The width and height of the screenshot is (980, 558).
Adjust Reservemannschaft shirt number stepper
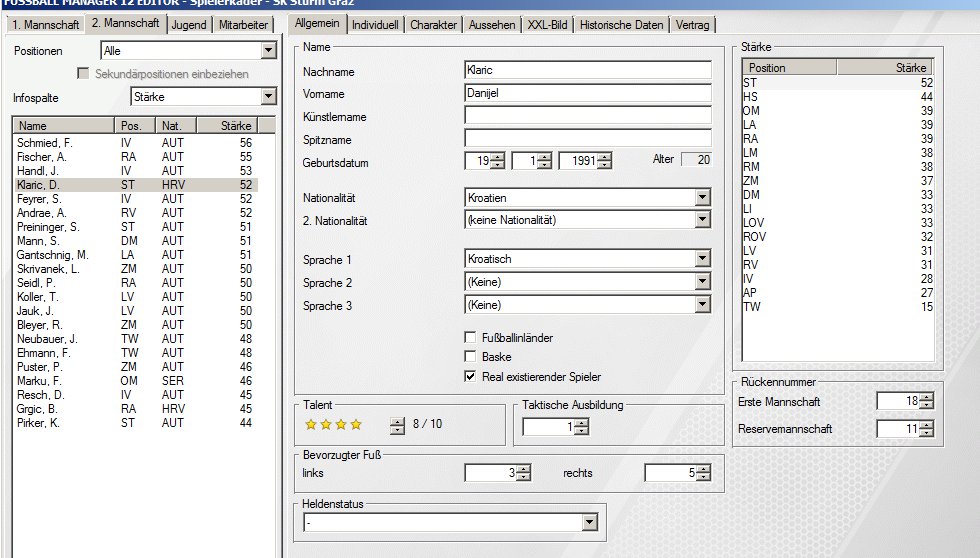[927, 429]
